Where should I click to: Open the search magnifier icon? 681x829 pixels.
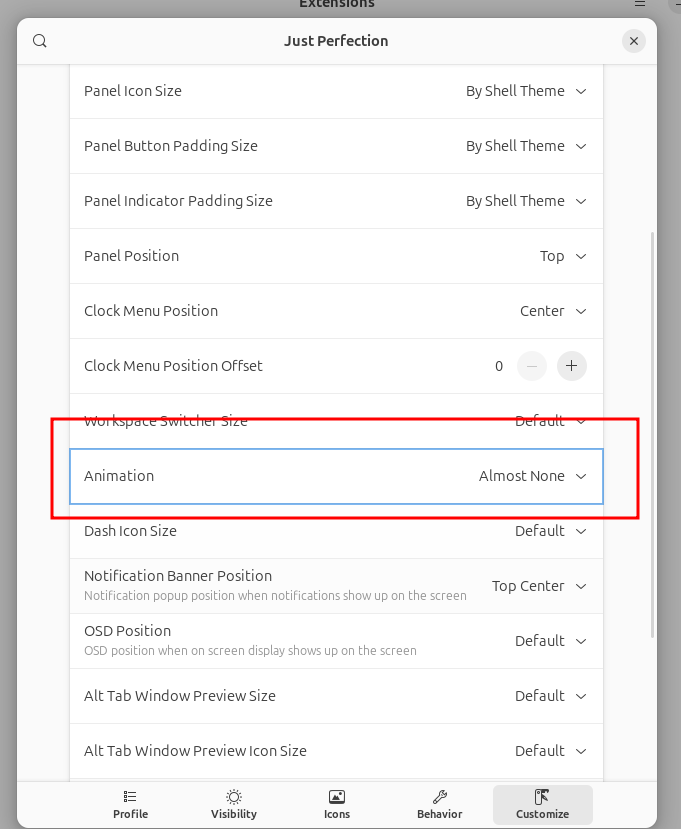point(40,41)
